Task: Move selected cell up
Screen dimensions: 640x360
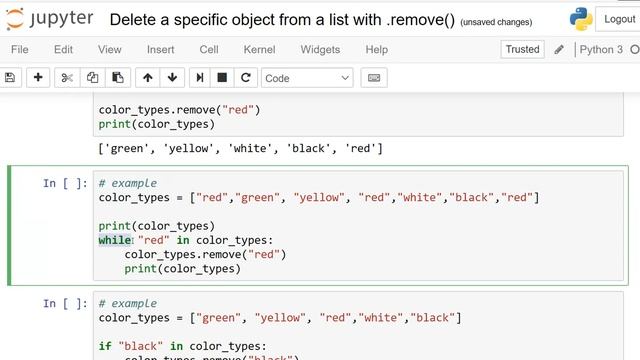Action: click(148, 78)
